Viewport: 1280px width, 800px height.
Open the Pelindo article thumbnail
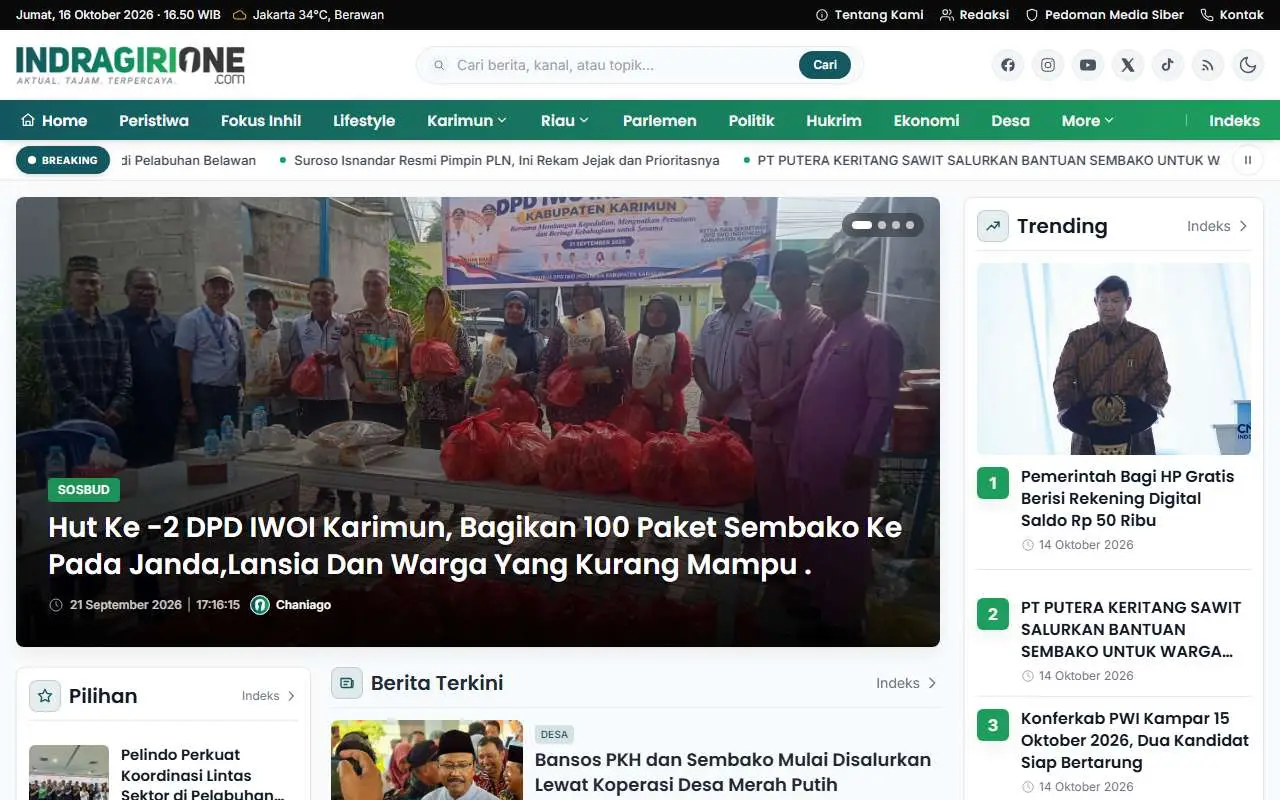pos(69,772)
